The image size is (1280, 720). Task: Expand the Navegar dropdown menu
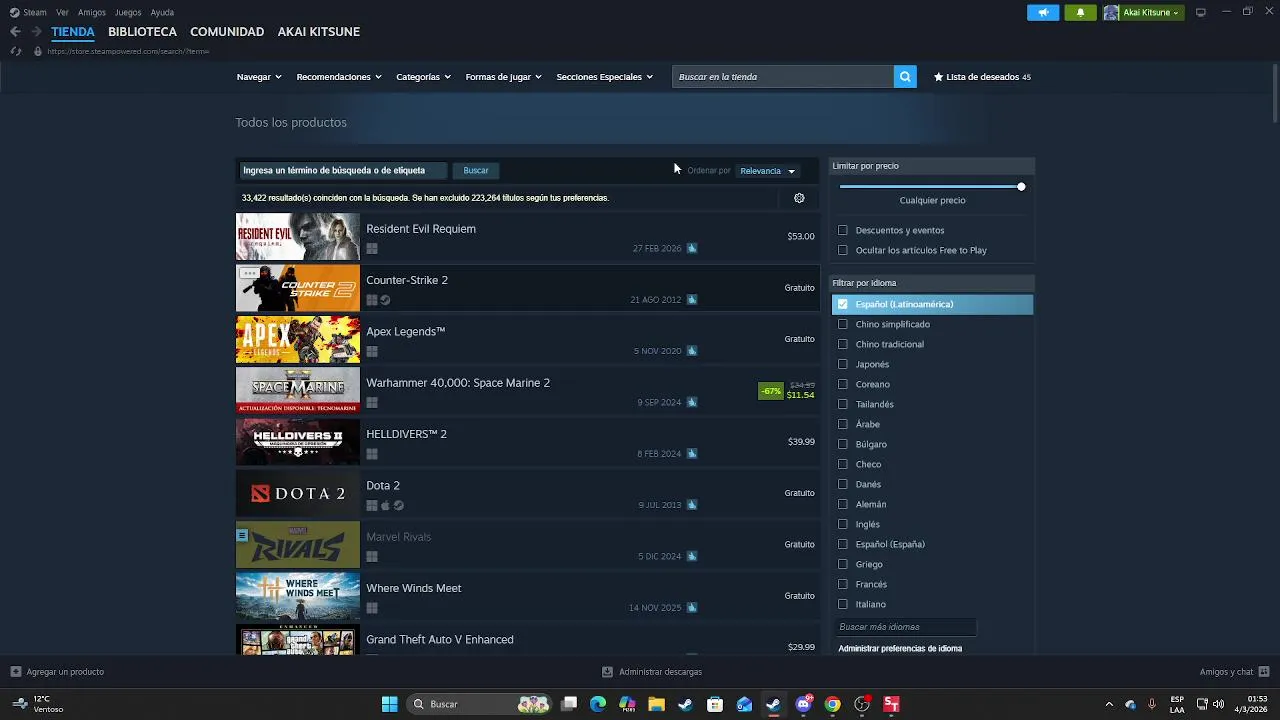tap(259, 77)
